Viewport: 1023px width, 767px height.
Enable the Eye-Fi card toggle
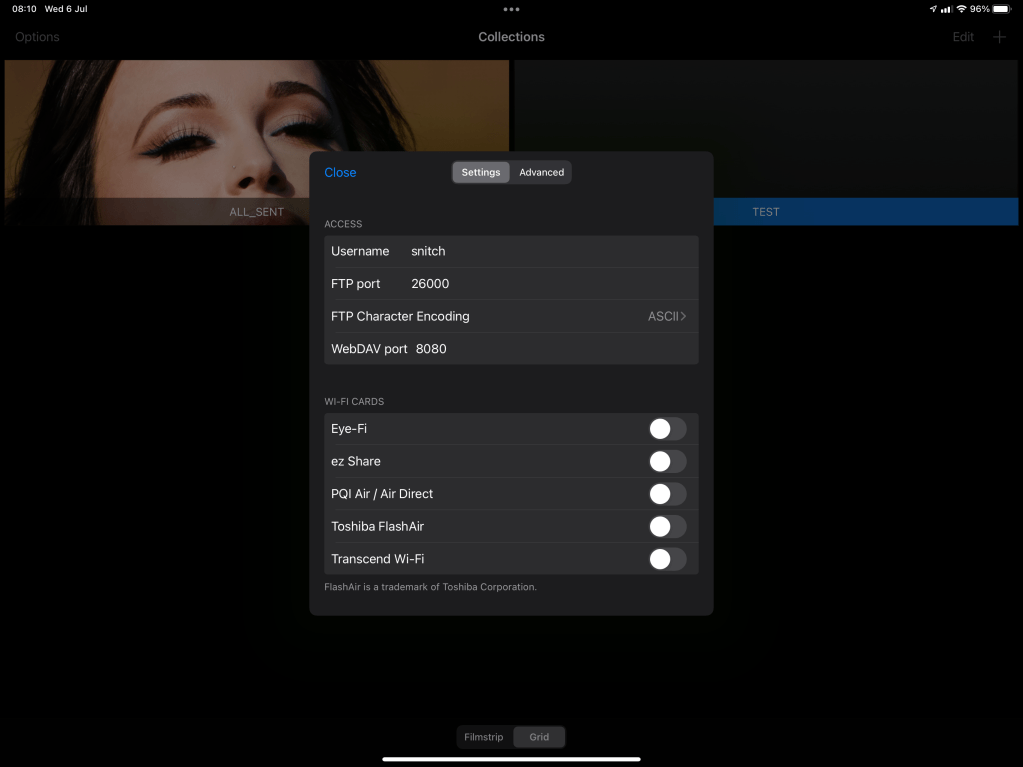667,429
